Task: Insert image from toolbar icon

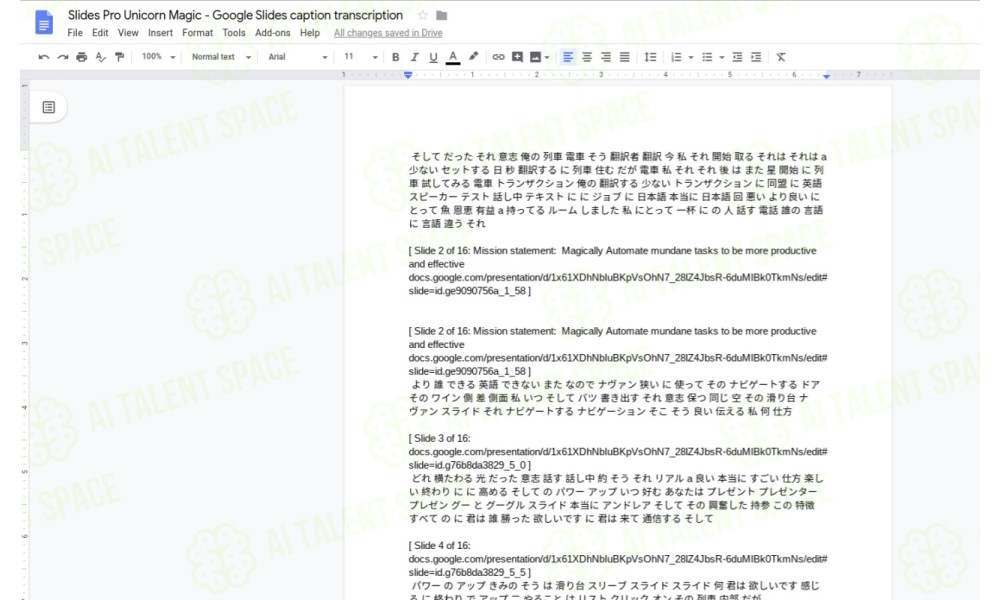Action: (536, 57)
